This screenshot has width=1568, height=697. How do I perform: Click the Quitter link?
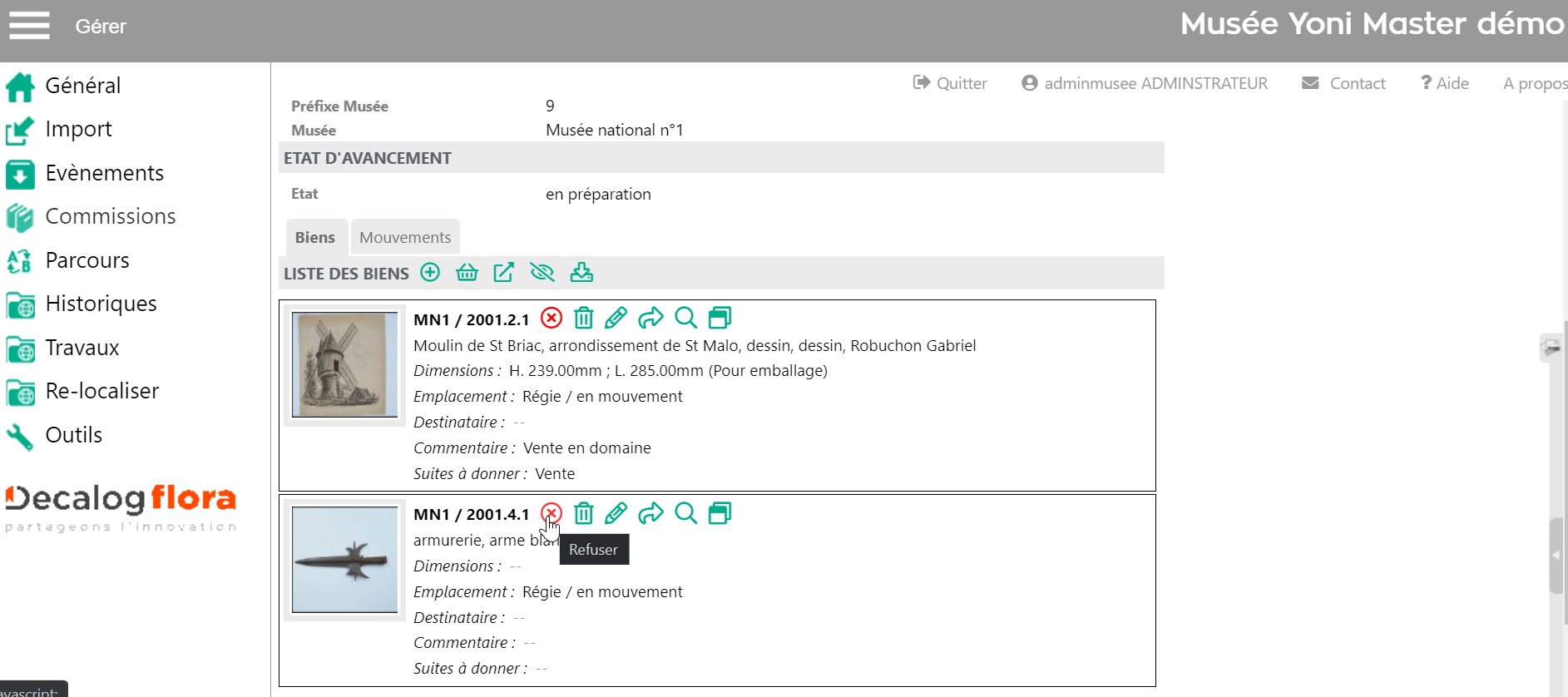pos(950,83)
